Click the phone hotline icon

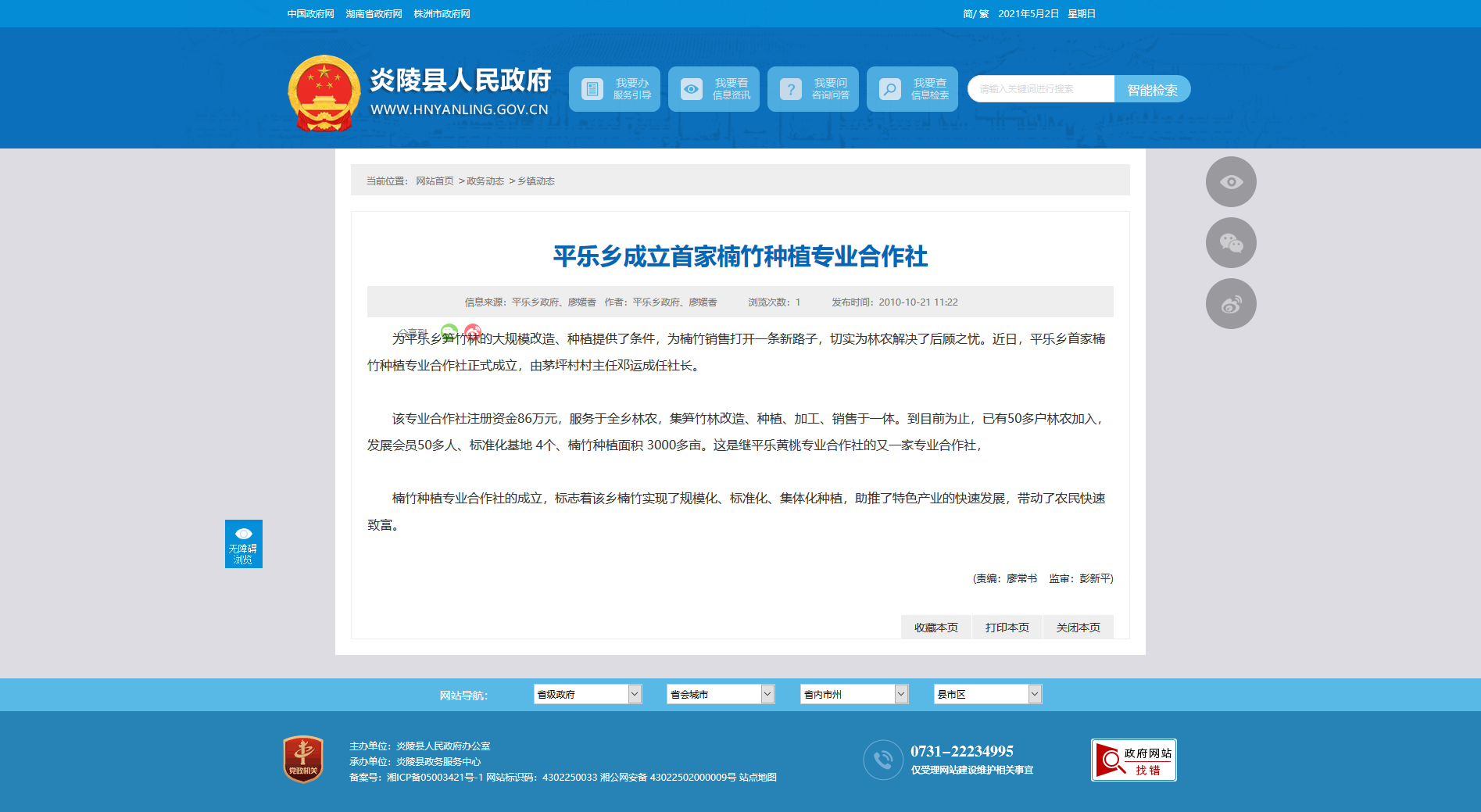click(883, 760)
